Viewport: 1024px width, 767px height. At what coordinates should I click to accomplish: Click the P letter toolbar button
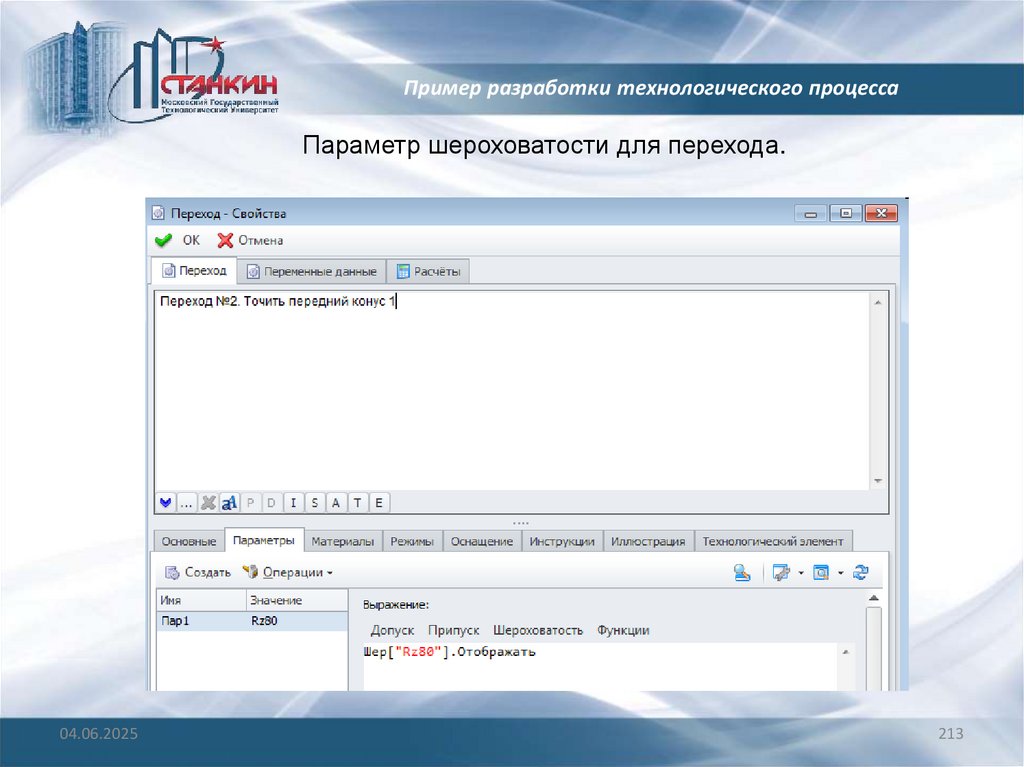click(250, 502)
